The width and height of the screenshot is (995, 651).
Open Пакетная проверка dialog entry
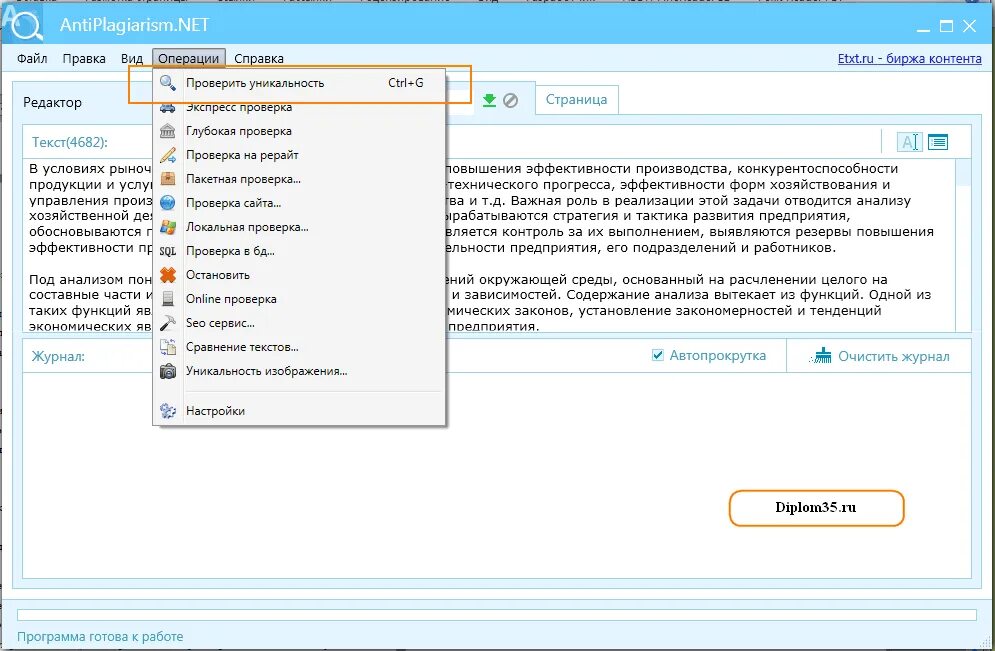click(300, 179)
